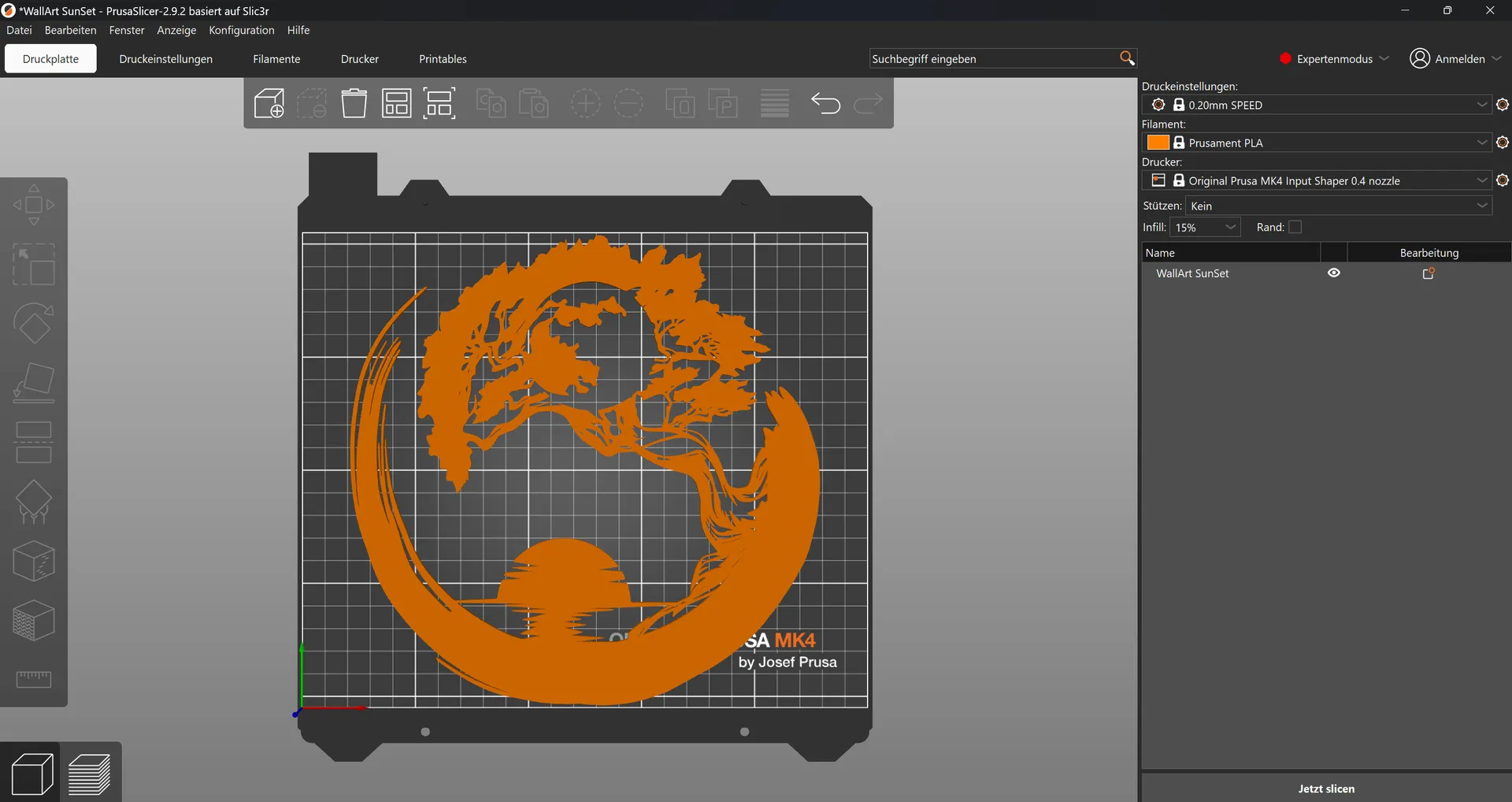The width and height of the screenshot is (1512, 802).
Task: Hide WallArt SunSet via eye icon
Action: 1334,273
